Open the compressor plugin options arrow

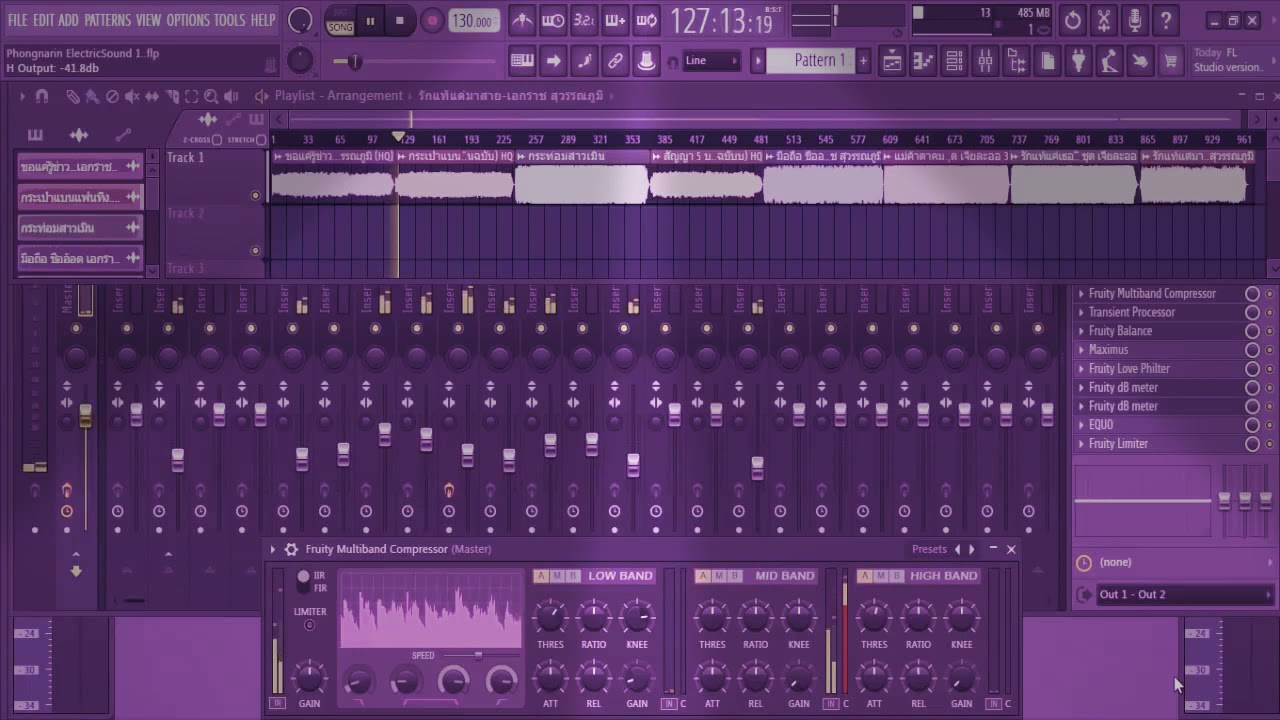click(273, 549)
